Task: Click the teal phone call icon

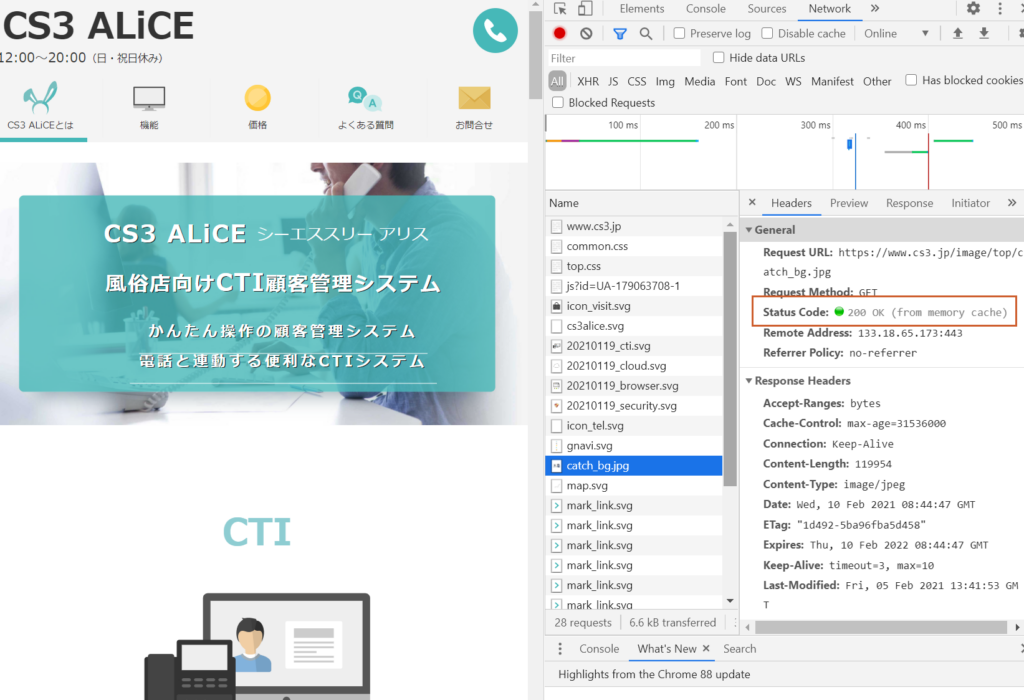Action: [x=495, y=31]
